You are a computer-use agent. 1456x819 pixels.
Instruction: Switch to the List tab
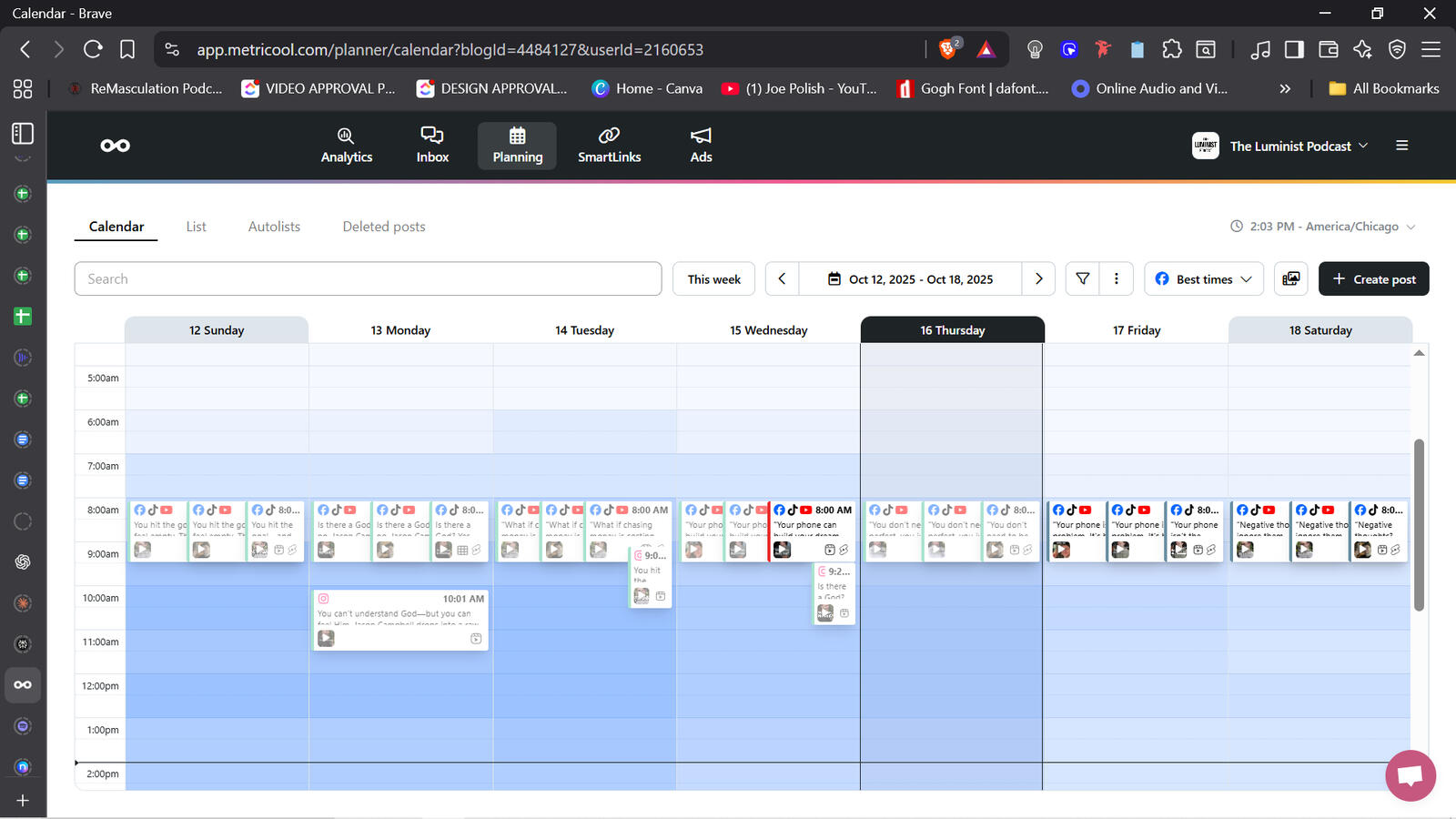click(x=196, y=227)
